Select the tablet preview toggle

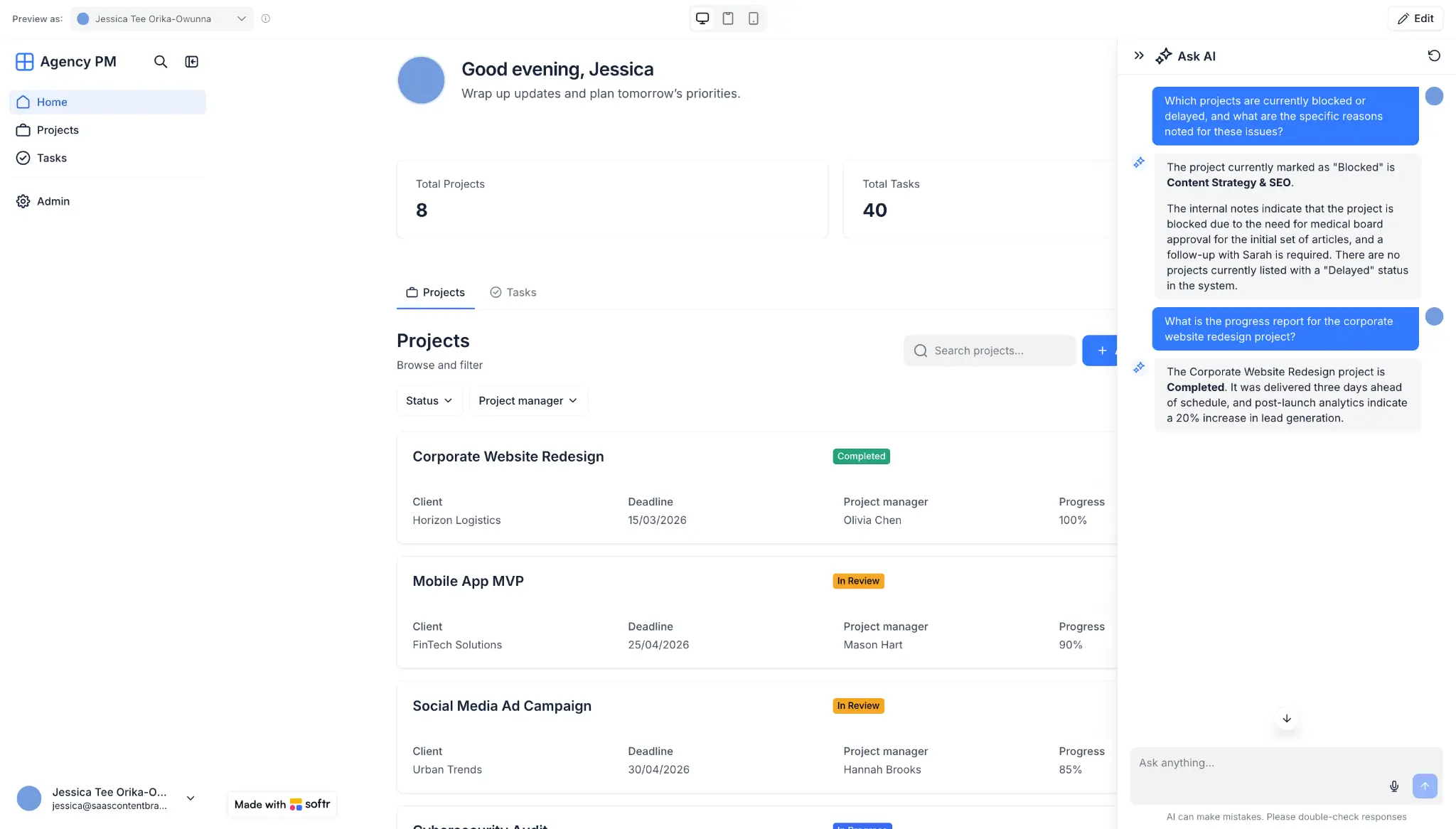[727, 18]
